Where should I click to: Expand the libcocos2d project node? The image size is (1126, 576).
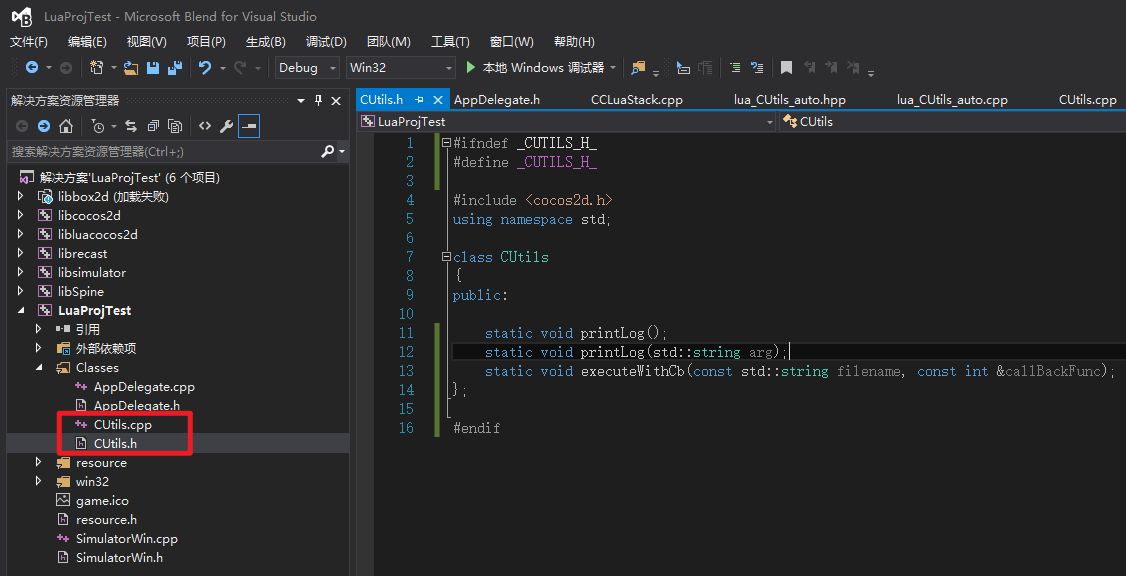21,216
